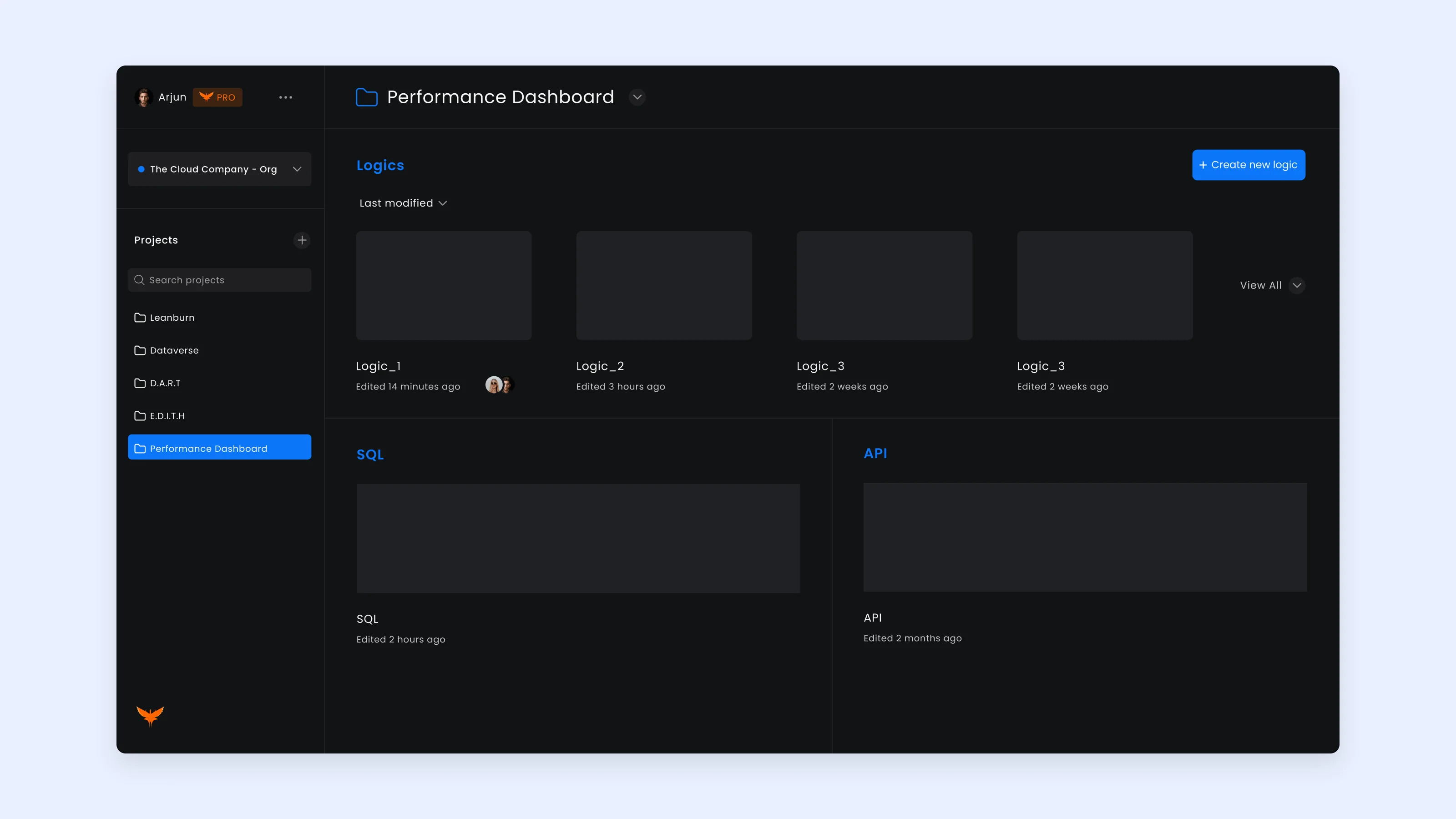This screenshot has height=819, width=1456.
Task: Click the E.D.I.T.H folder icon
Action: 140,416
